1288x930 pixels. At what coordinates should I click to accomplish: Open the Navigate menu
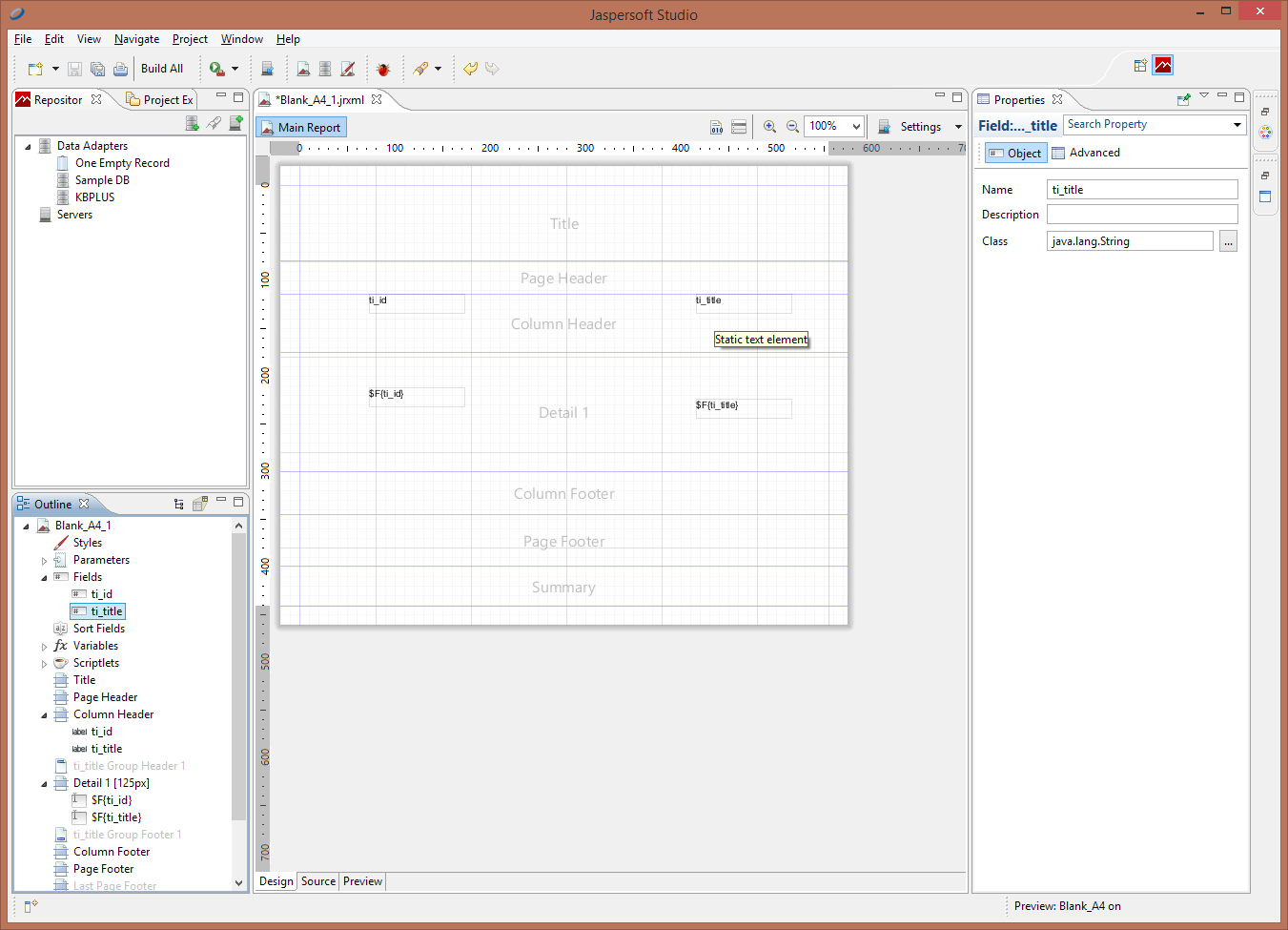pos(136,39)
